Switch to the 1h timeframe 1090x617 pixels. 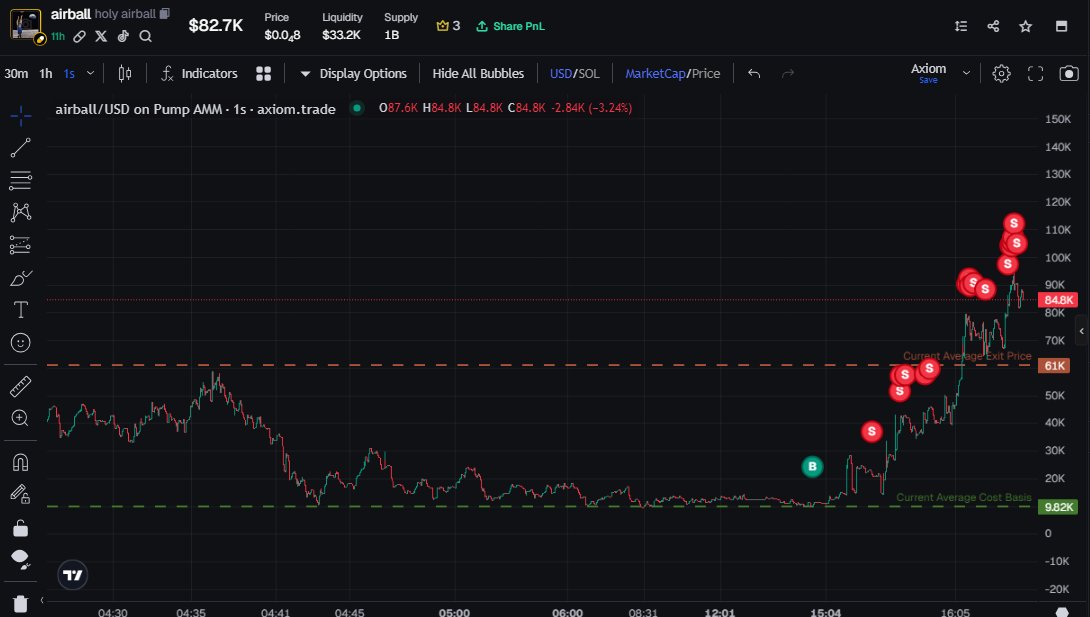point(46,74)
